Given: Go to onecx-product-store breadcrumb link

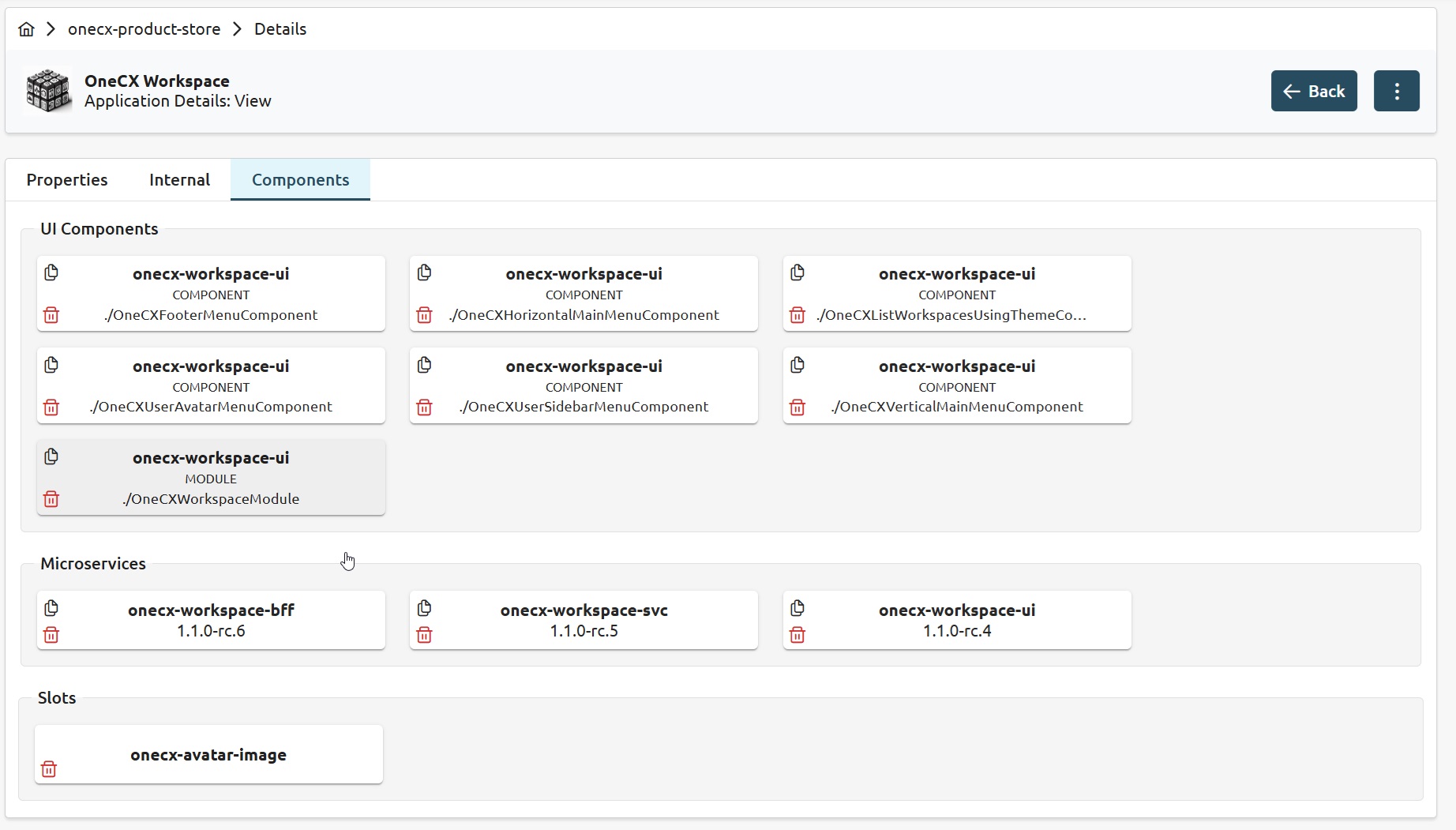Looking at the screenshot, I should tap(144, 29).
